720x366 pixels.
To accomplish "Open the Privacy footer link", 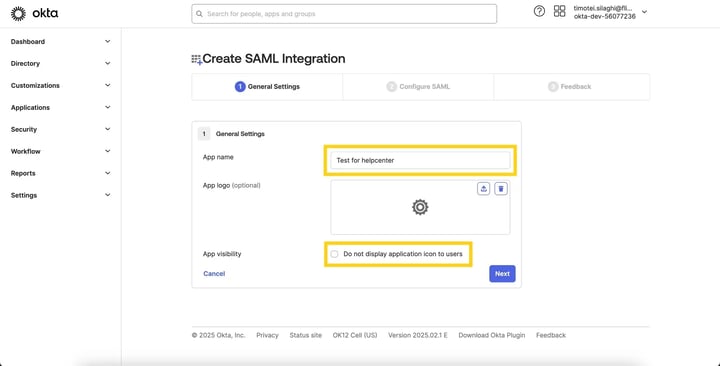I will click(x=267, y=335).
